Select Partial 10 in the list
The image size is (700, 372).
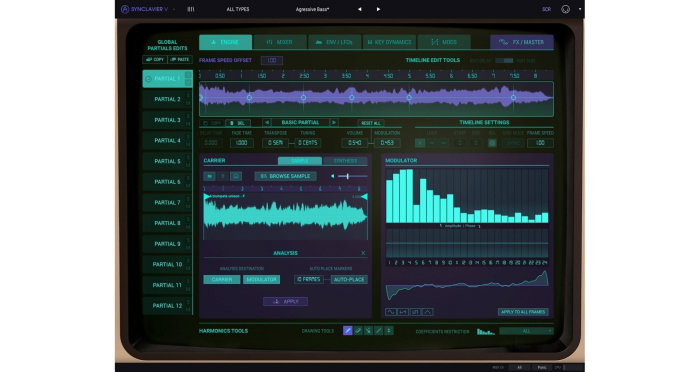tap(167, 264)
